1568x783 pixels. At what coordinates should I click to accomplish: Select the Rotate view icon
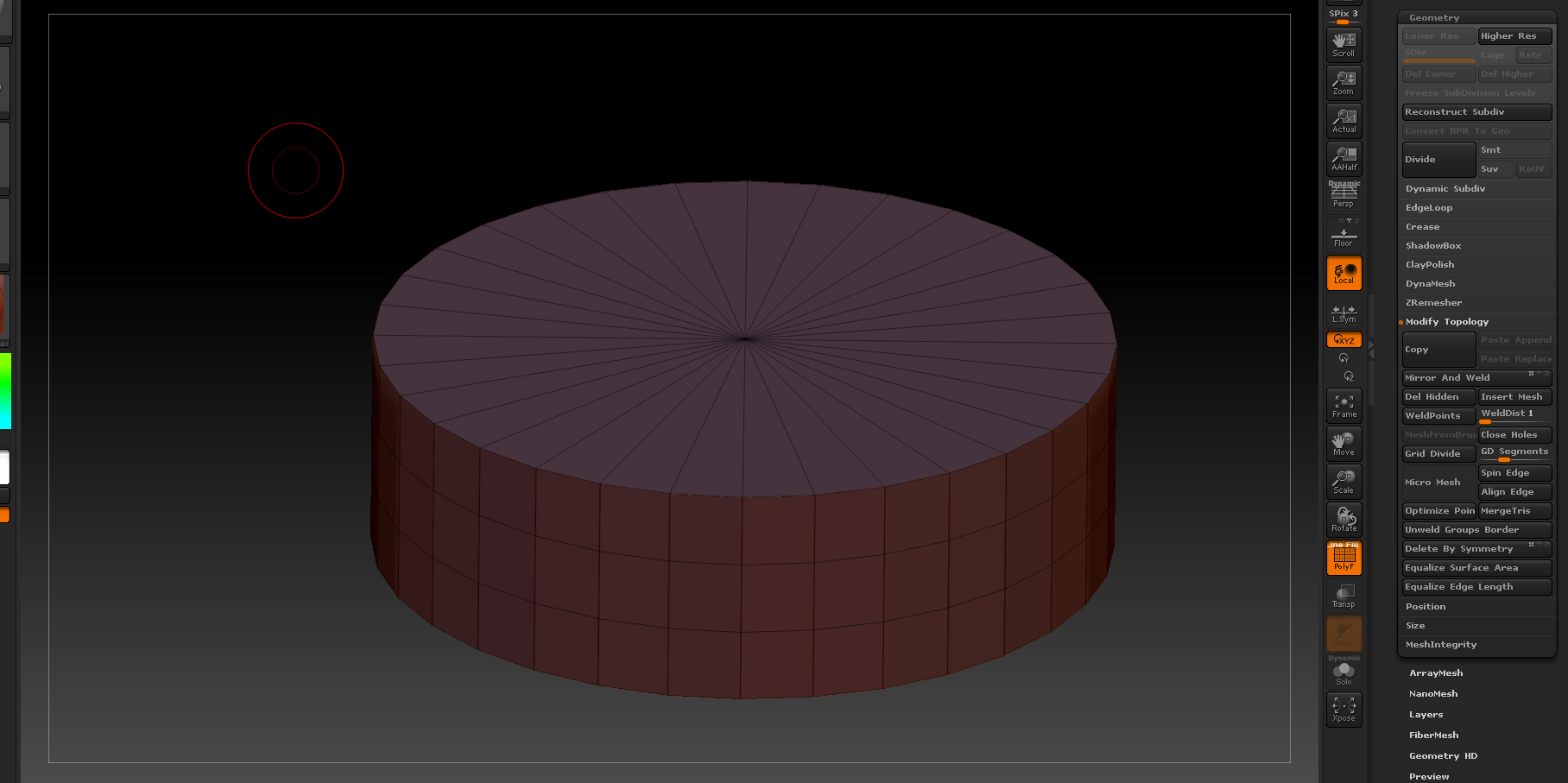1344,520
